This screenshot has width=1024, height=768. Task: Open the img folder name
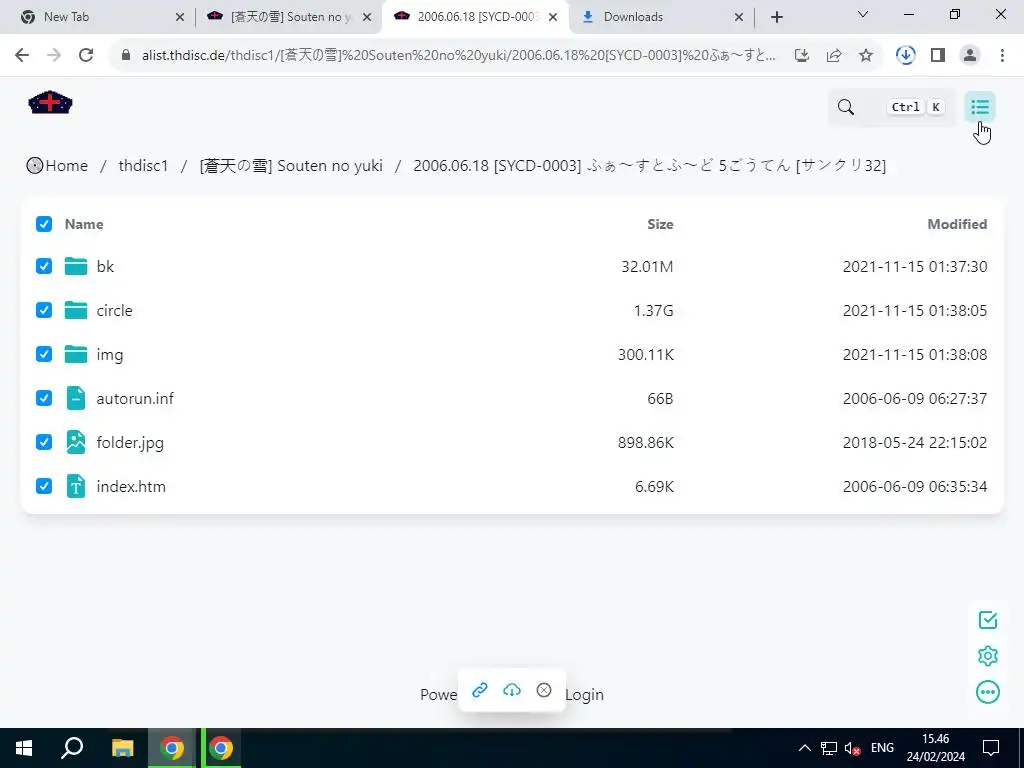click(x=110, y=355)
